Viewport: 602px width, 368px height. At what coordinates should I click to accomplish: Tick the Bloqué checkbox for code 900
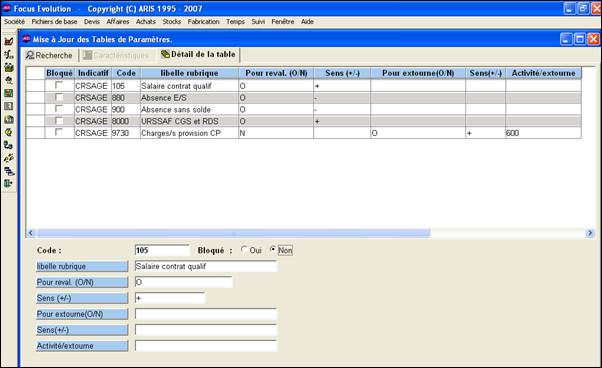(59, 109)
